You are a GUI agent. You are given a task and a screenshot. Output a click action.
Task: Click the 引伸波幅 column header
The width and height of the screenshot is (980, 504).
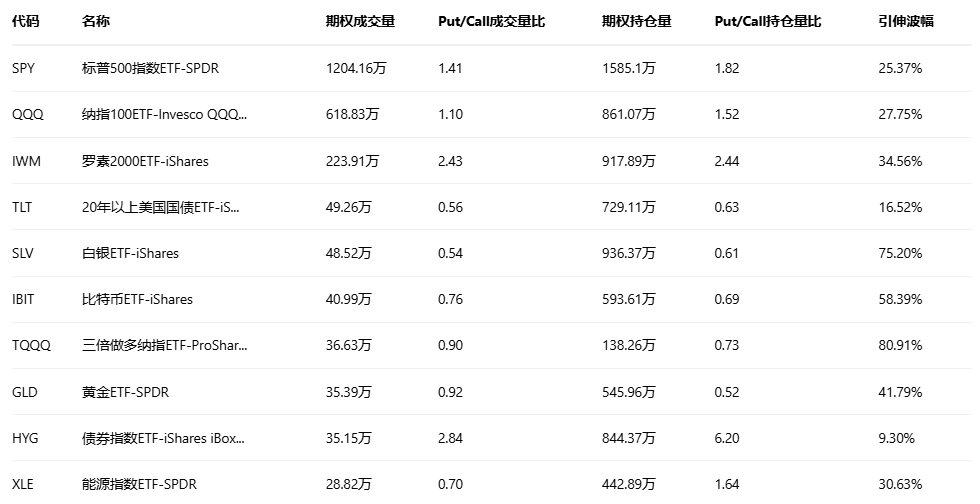click(905, 21)
